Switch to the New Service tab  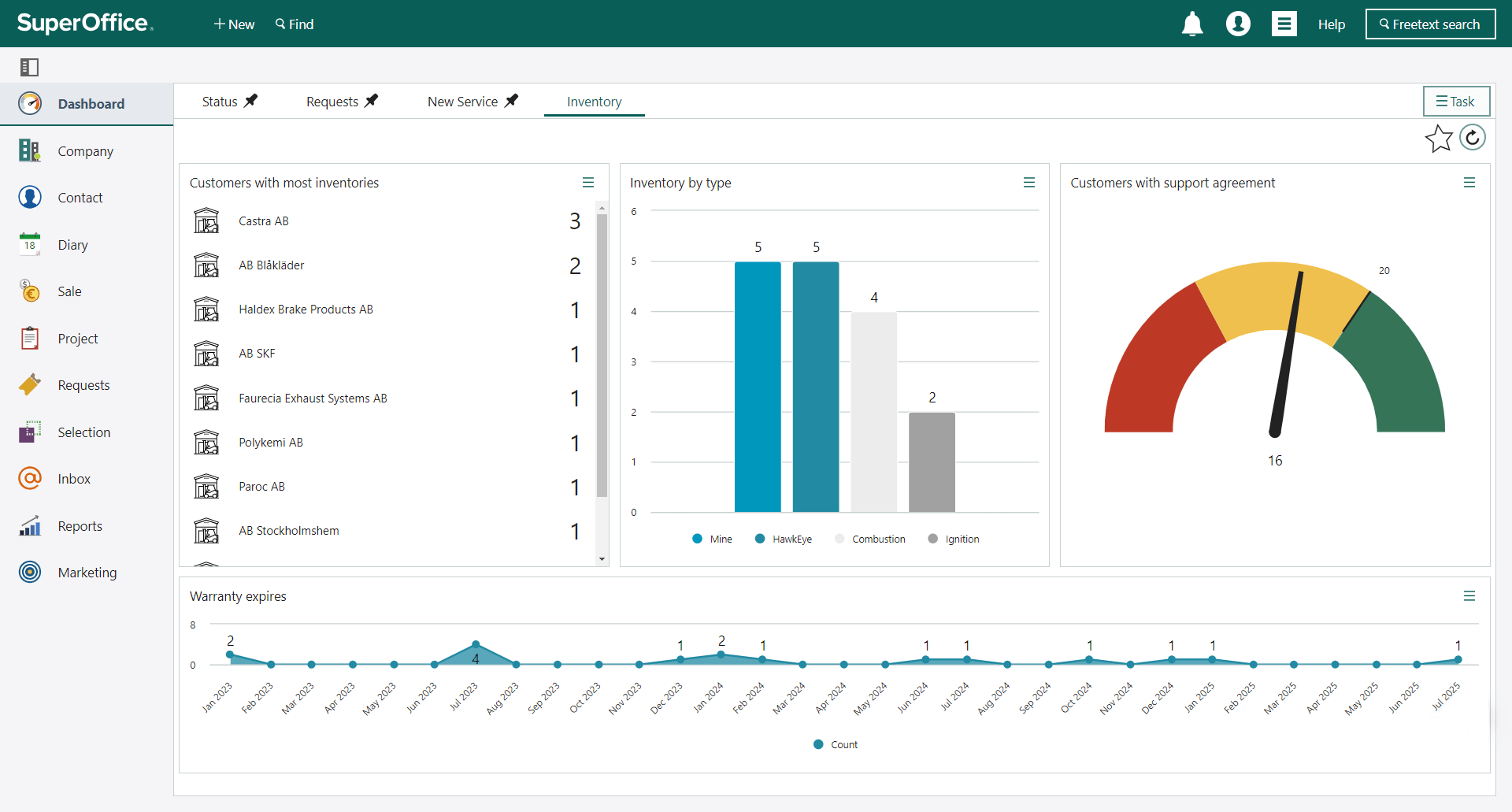tap(462, 102)
